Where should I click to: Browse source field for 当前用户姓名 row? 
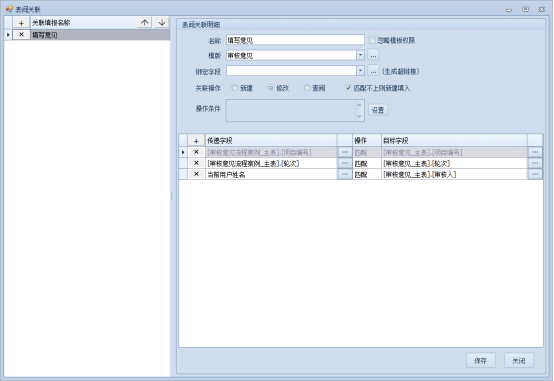(x=345, y=174)
